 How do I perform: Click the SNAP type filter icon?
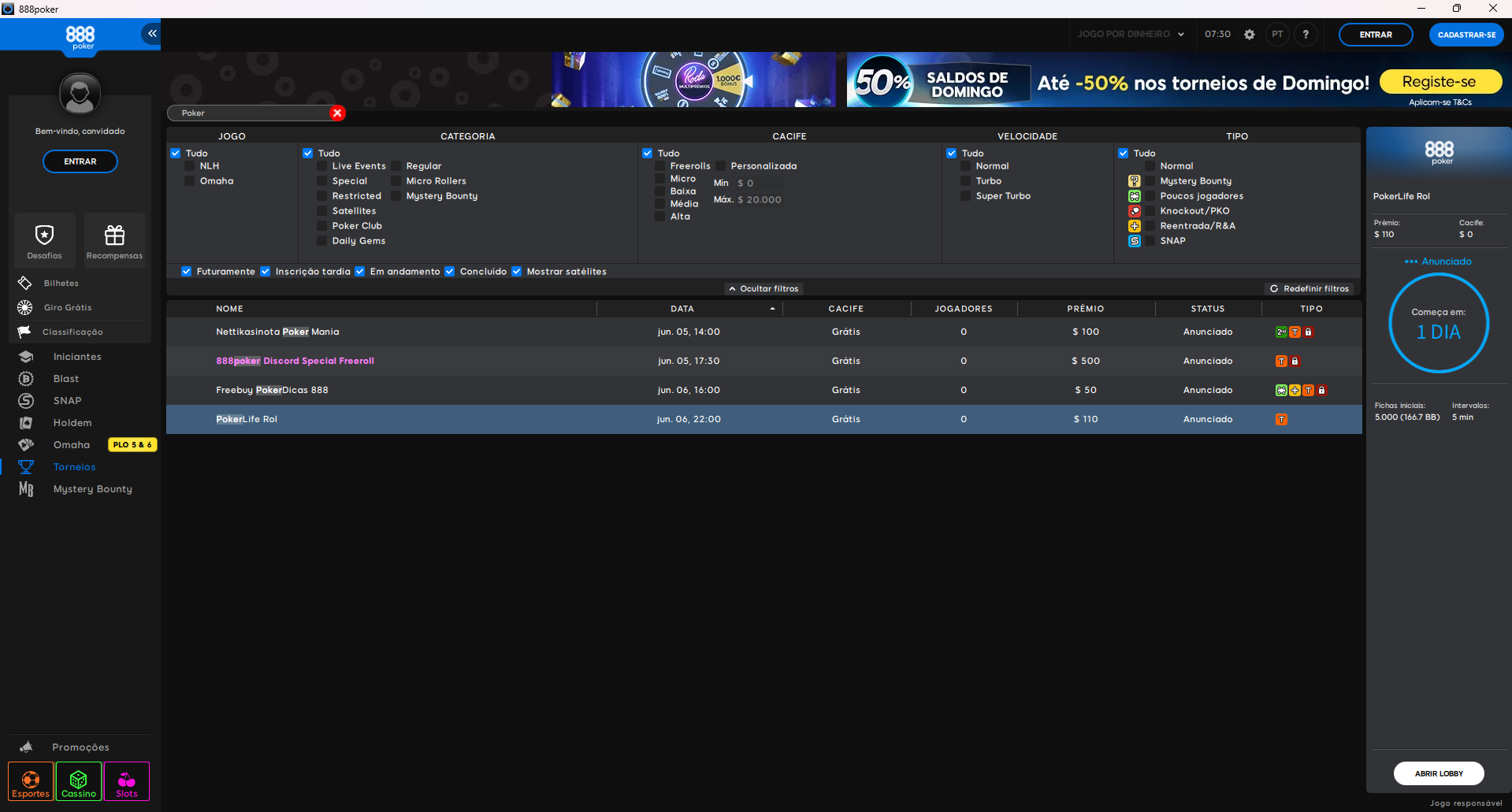pyautogui.click(x=1135, y=241)
